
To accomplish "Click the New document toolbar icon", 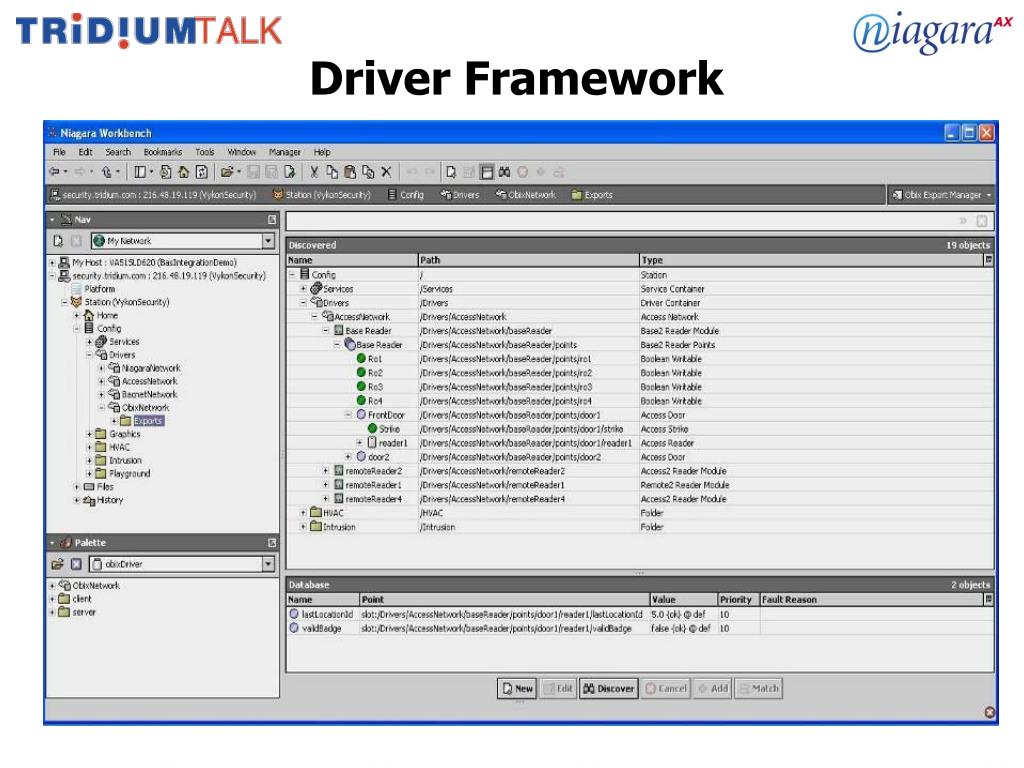I will pos(451,172).
